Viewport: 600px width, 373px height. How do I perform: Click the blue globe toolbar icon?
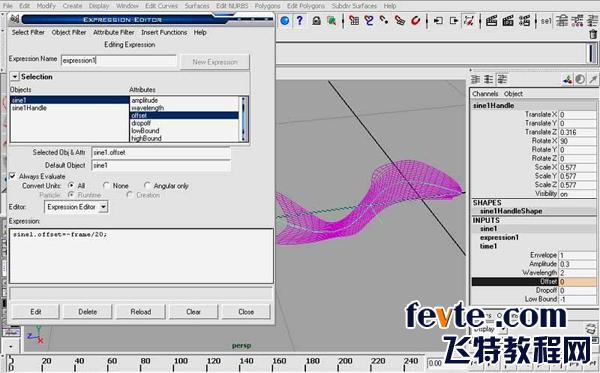(285, 21)
